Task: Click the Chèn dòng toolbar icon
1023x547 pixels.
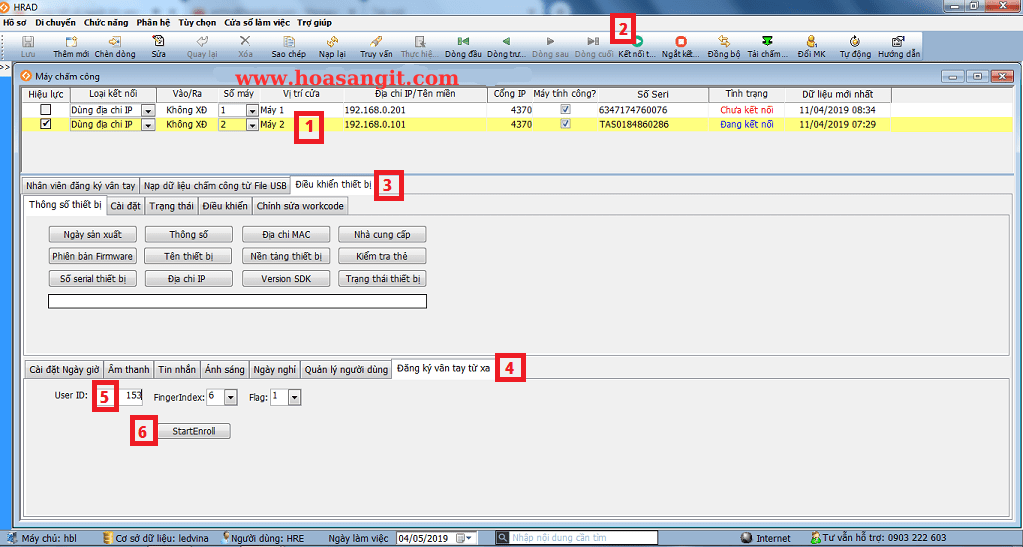Action: click(115, 42)
